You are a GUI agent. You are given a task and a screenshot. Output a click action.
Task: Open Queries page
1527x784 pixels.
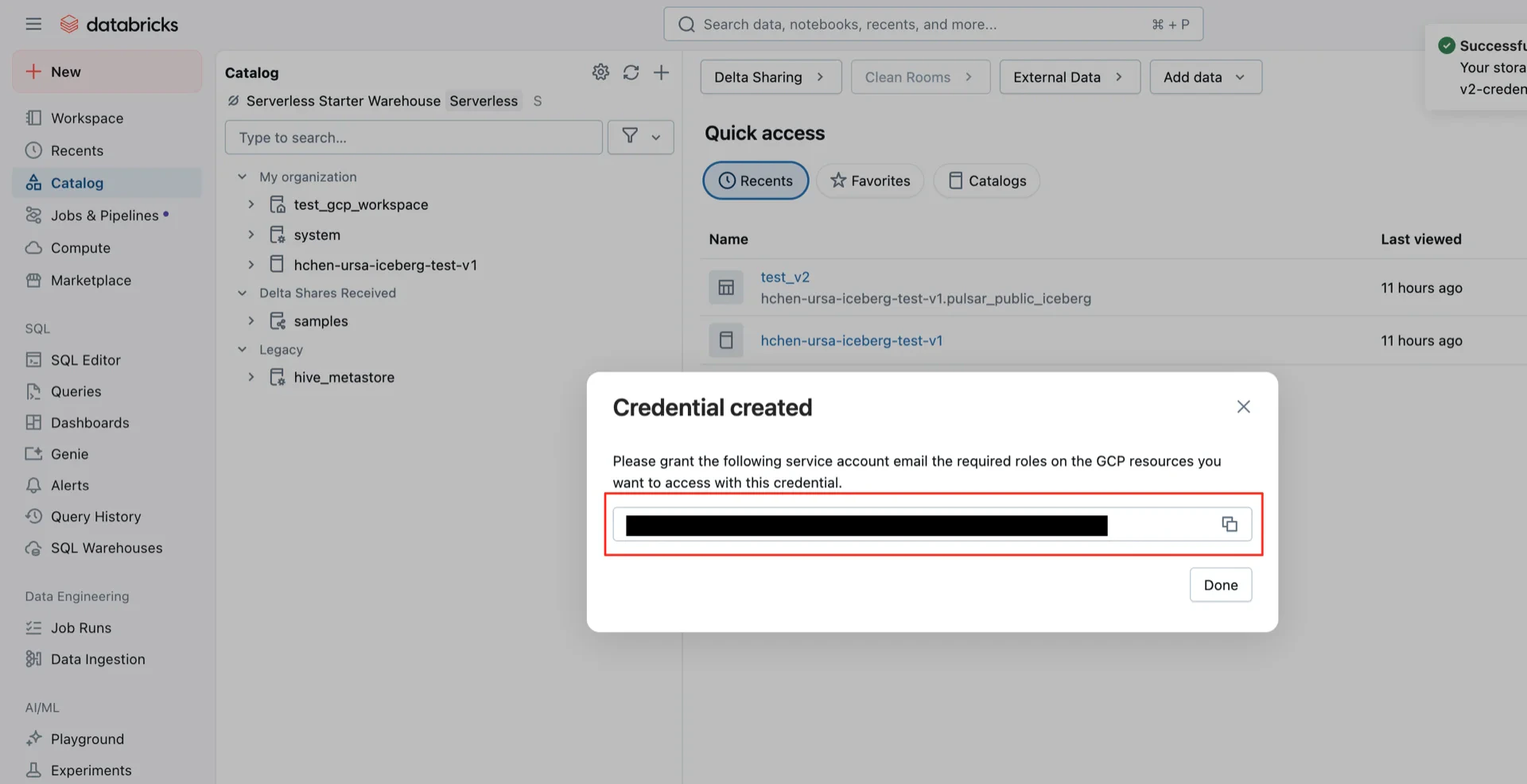107,391
